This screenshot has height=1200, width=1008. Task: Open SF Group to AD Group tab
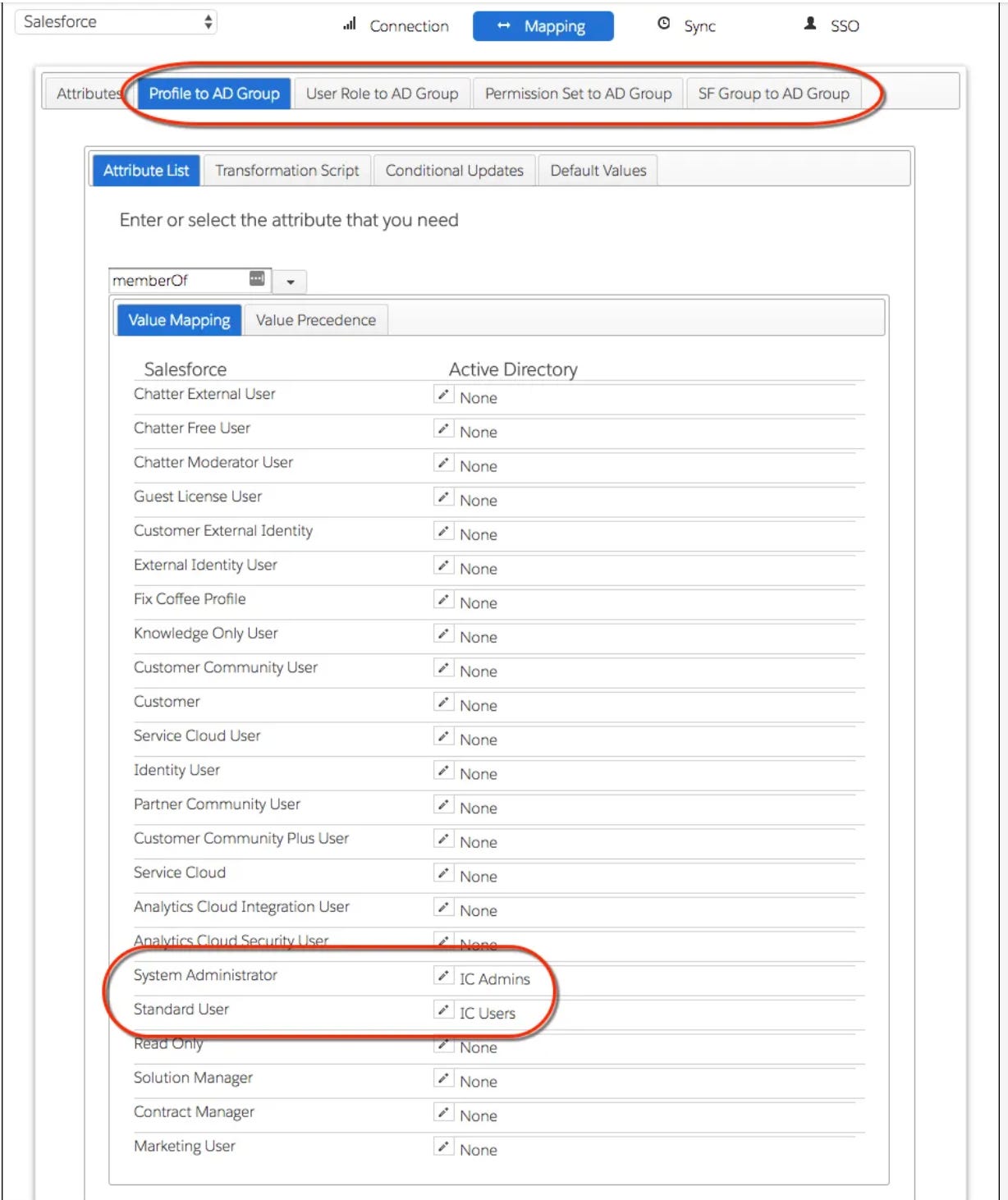pos(773,94)
